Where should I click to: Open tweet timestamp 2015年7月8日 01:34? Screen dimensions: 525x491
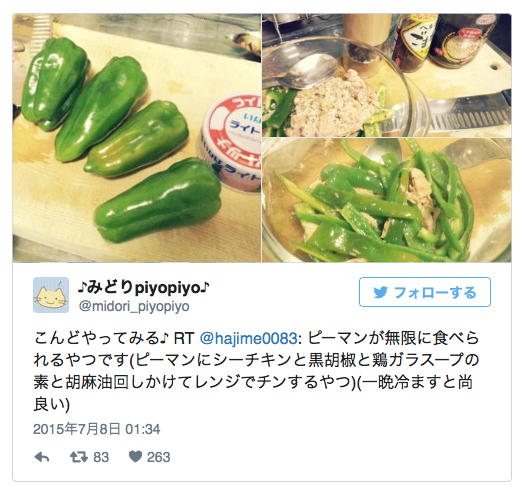97,429
